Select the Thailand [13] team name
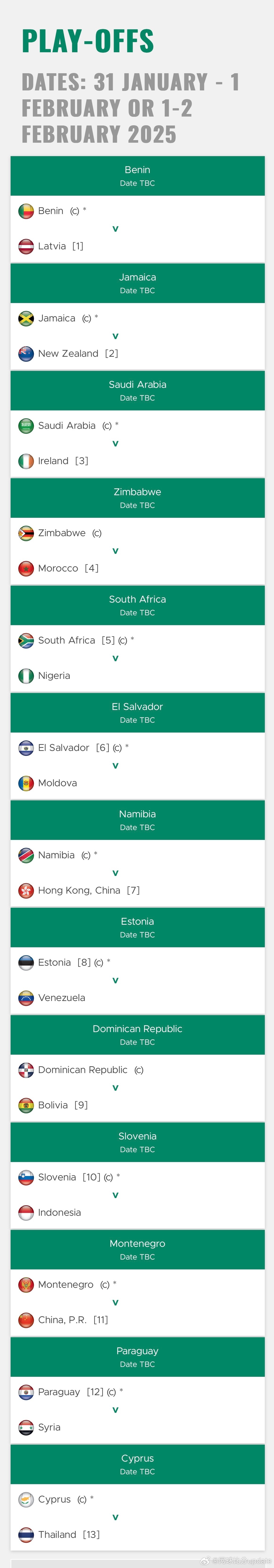Viewport: 274px width, 1568px height. (x=69, y=1535)
